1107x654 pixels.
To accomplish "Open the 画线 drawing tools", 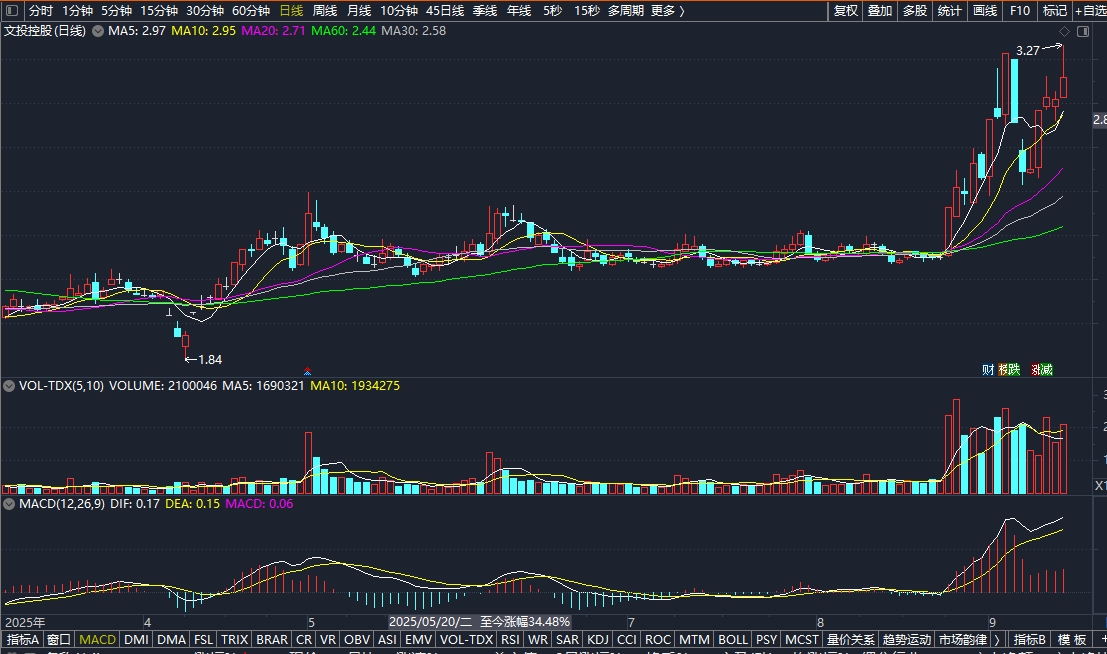I will click(x=984, y=11).
